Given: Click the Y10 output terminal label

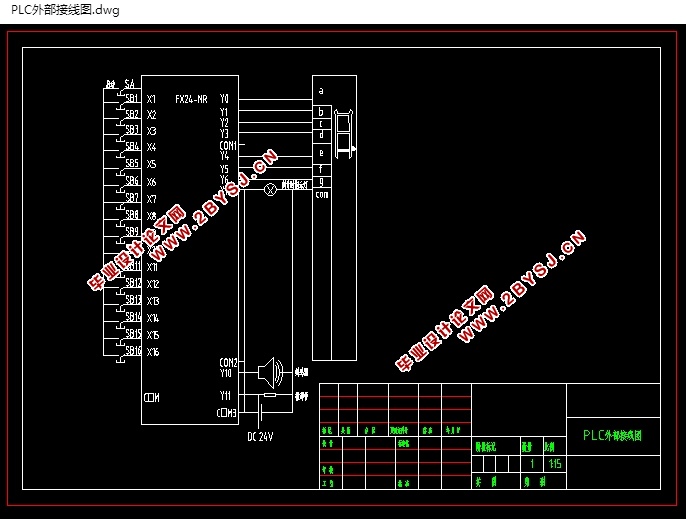Looking at the screenshot, I should point(225,373).
